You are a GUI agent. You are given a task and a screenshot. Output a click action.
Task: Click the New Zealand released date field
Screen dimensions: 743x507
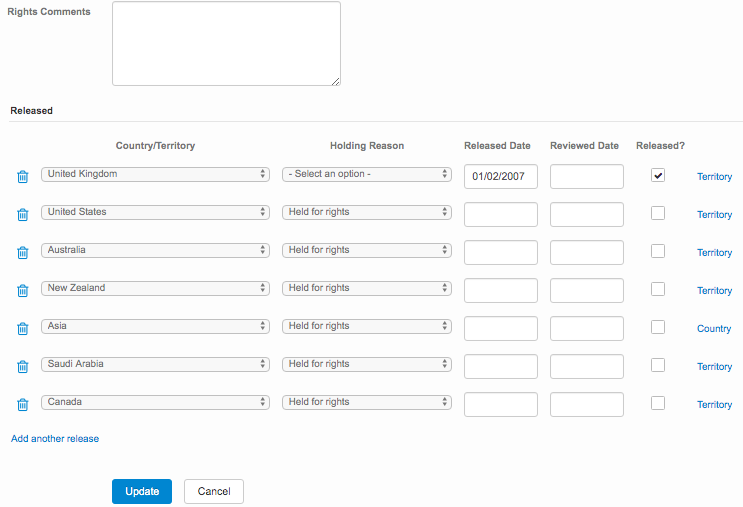tap(501, 290)
